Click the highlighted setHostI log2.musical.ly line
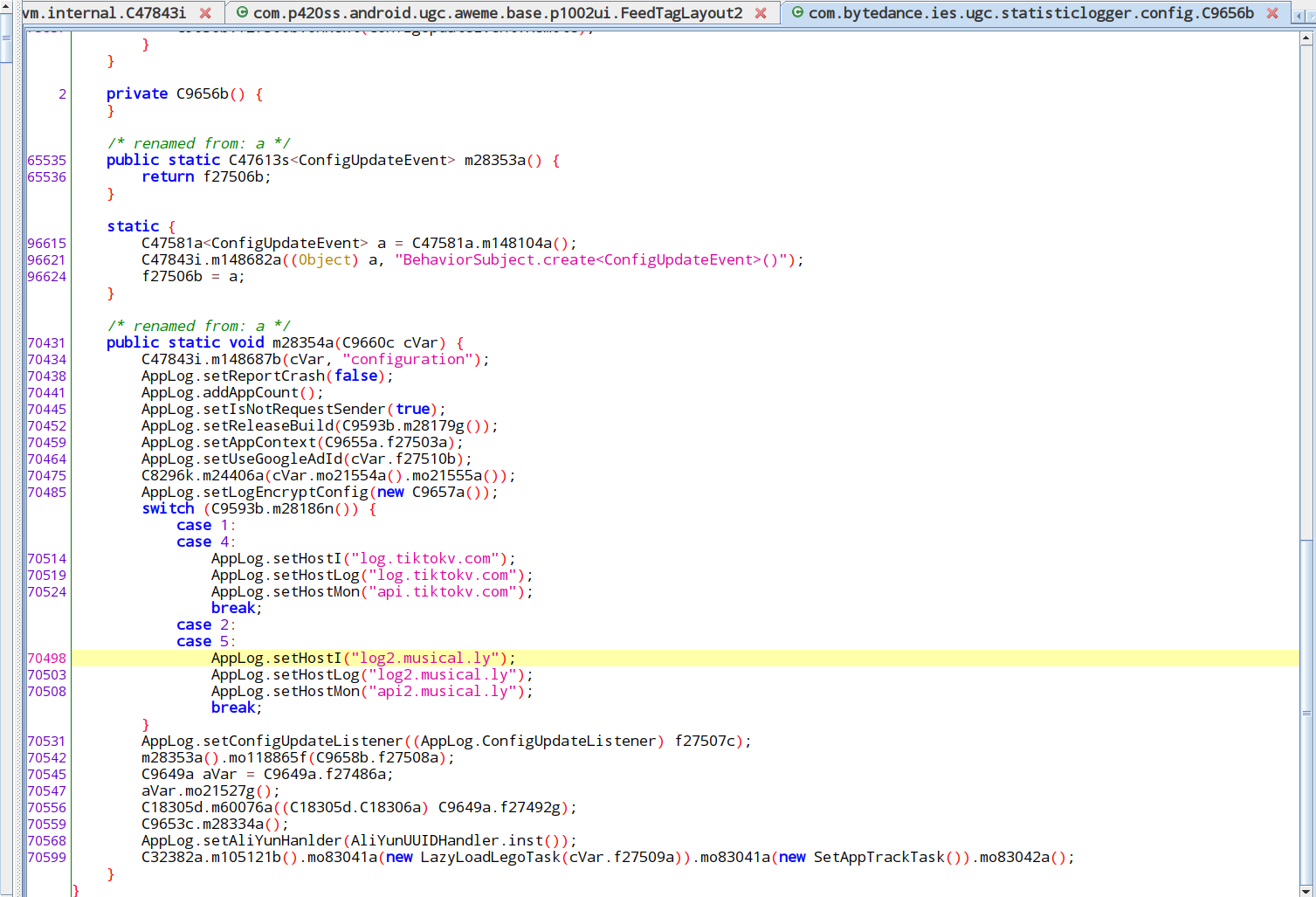 [362, 659]
